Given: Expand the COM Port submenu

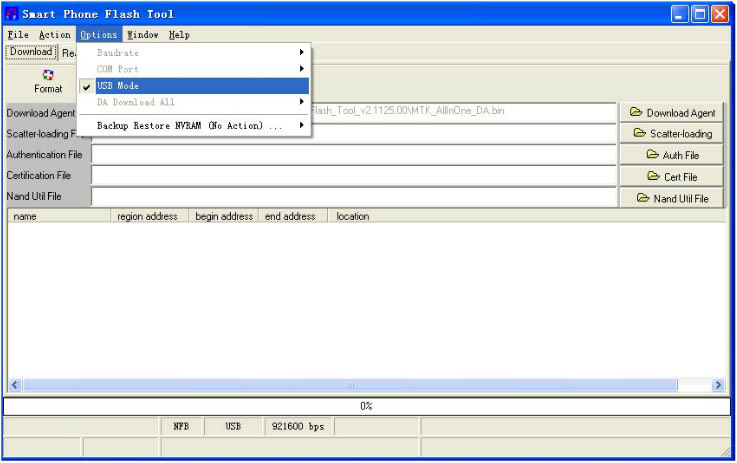Looking at the screenshot, I should 118,69.
